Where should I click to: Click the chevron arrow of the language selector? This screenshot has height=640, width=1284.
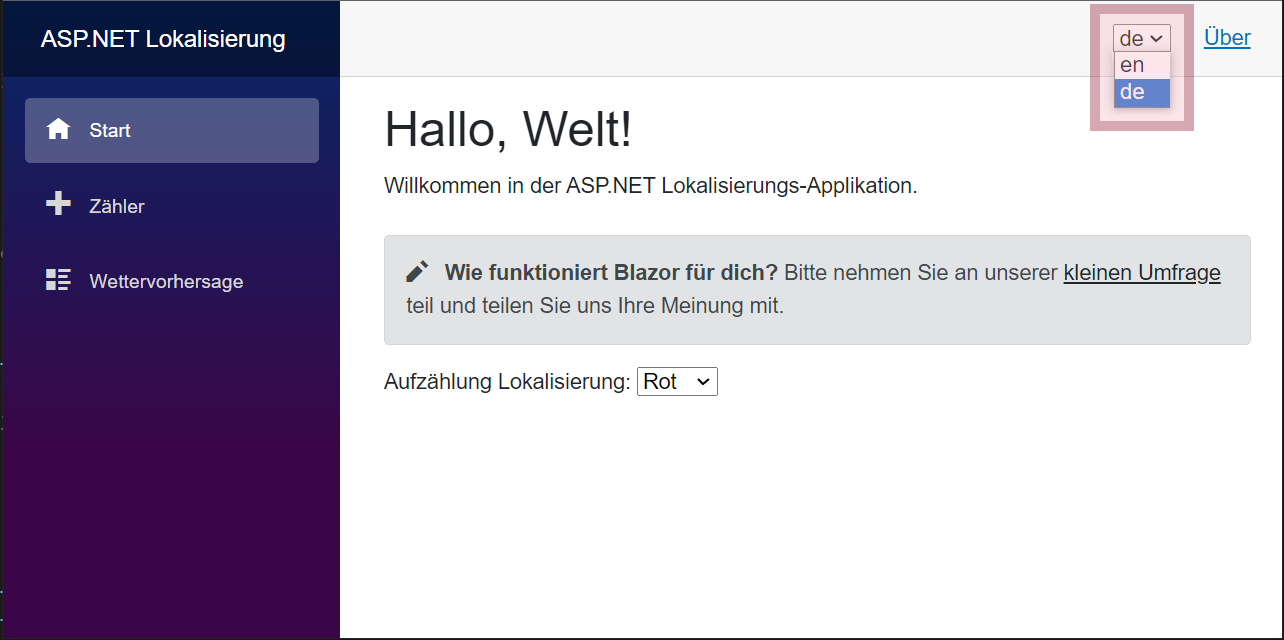(1157, 39)
